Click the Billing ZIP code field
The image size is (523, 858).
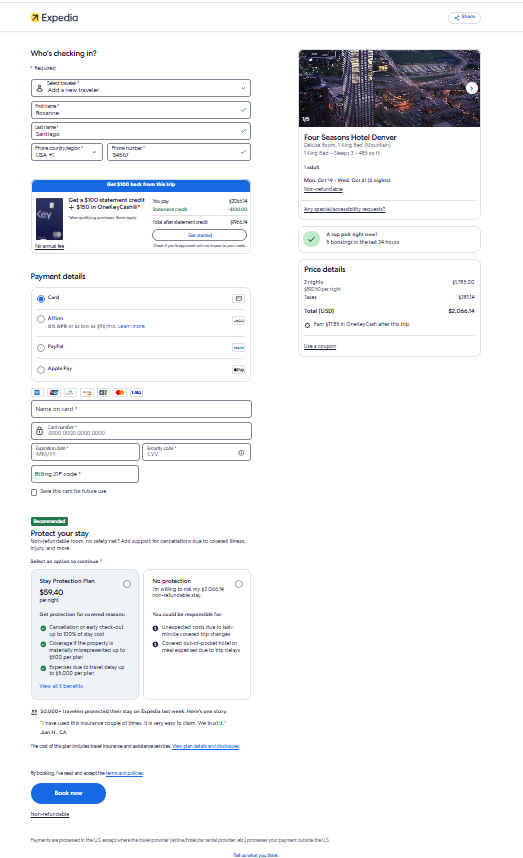(x=85, y=474)
